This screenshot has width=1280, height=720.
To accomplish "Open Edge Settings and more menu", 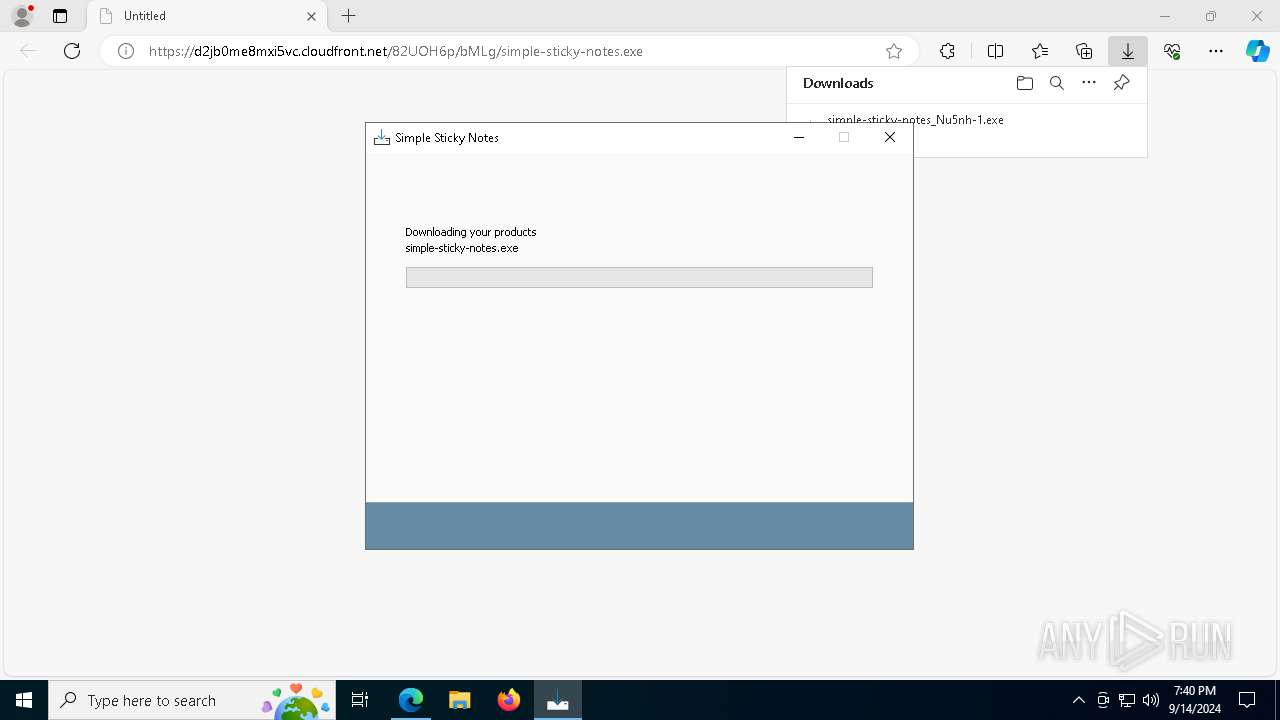I will coord(1216,51).
